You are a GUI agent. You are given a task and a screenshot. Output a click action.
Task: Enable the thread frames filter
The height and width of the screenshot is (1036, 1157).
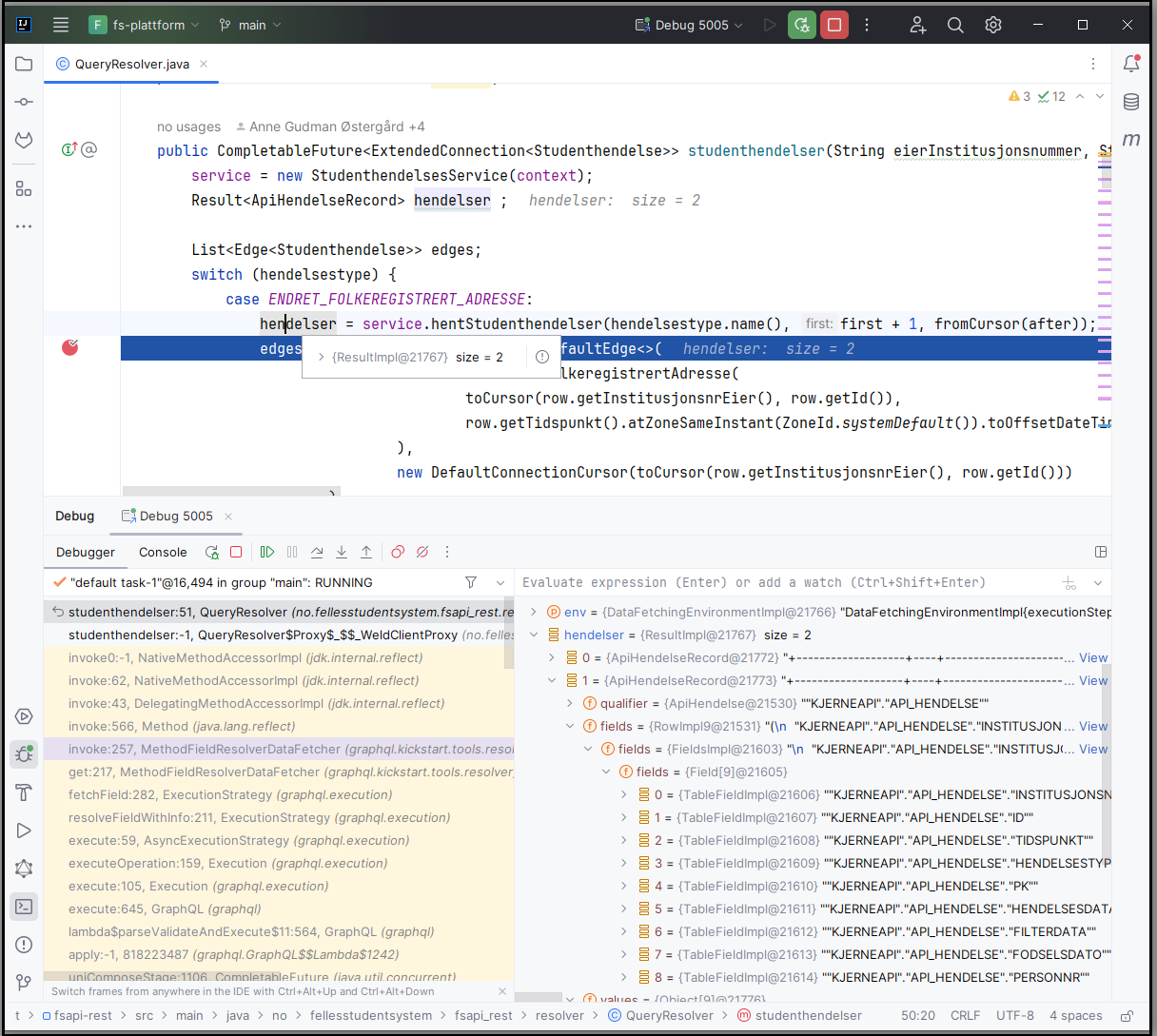[471, 582]
